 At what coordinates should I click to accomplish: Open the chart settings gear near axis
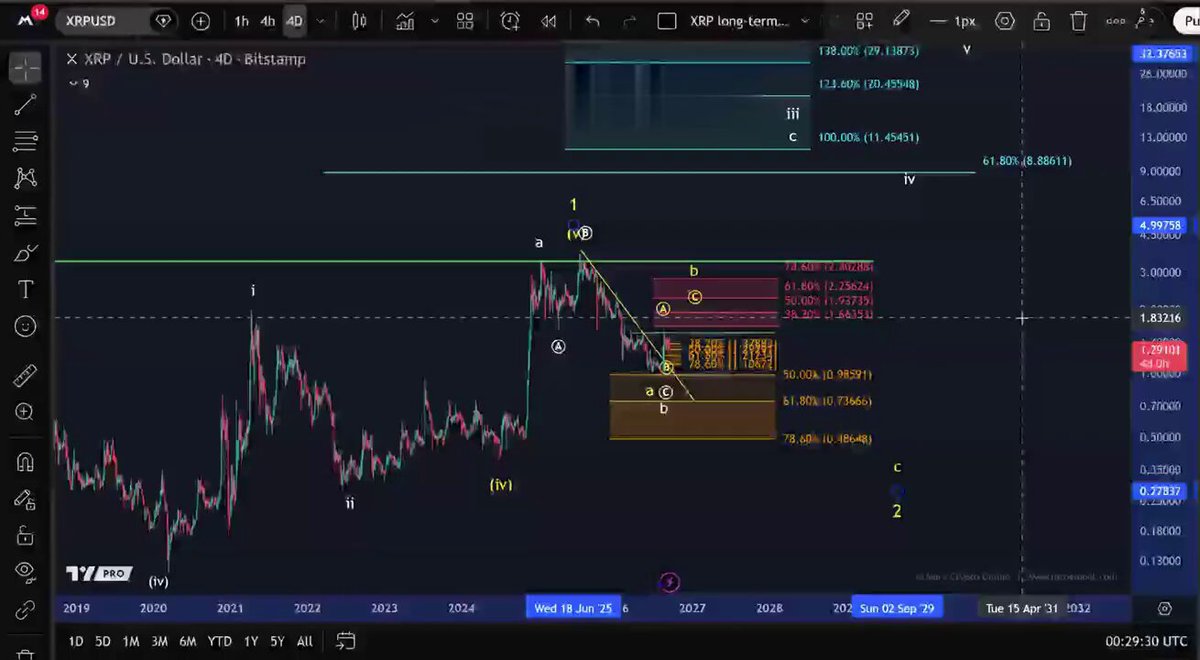tap(1165, 608)
